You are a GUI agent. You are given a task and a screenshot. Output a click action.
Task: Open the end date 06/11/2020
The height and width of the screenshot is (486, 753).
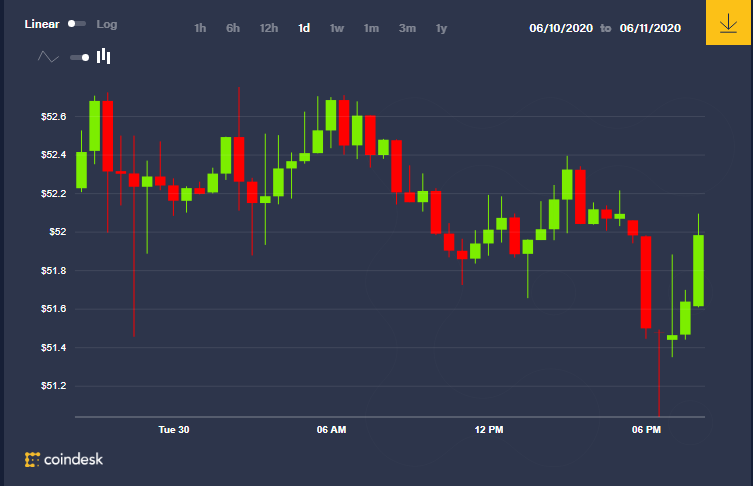(x=650, y=28)
